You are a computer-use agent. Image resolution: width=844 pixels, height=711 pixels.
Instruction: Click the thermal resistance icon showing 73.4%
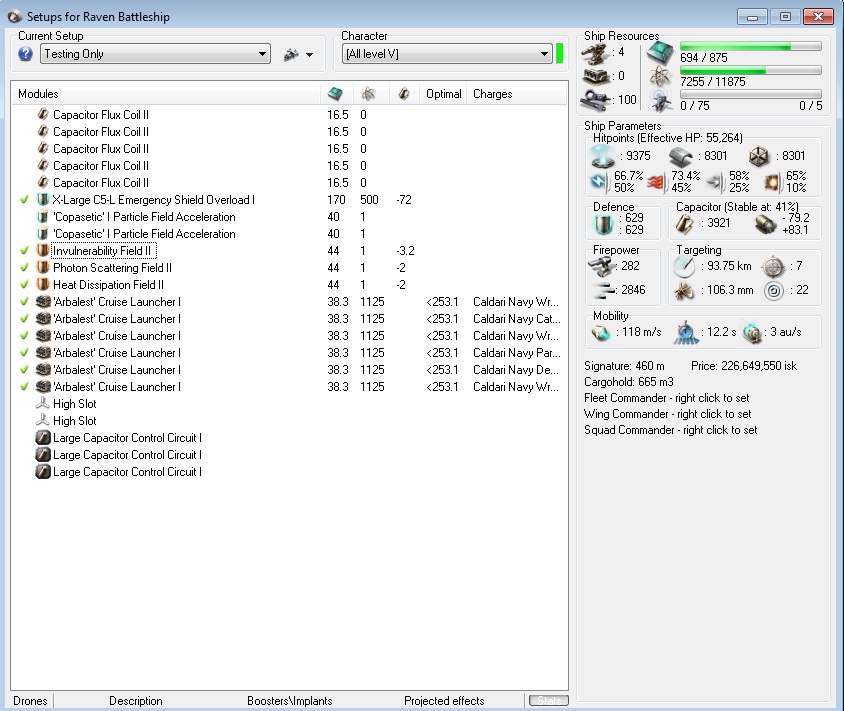[656, 182]
